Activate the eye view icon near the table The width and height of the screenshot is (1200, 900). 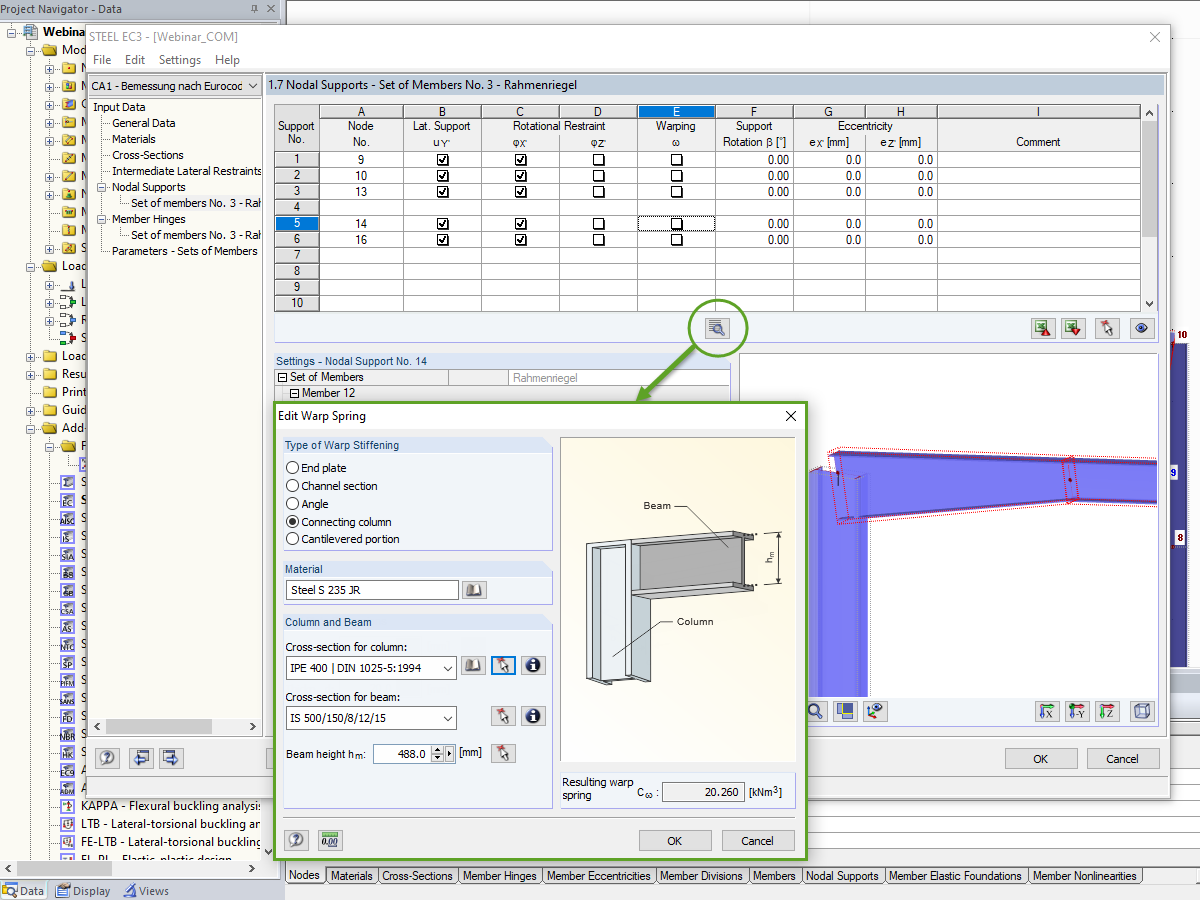point(1141,328)
